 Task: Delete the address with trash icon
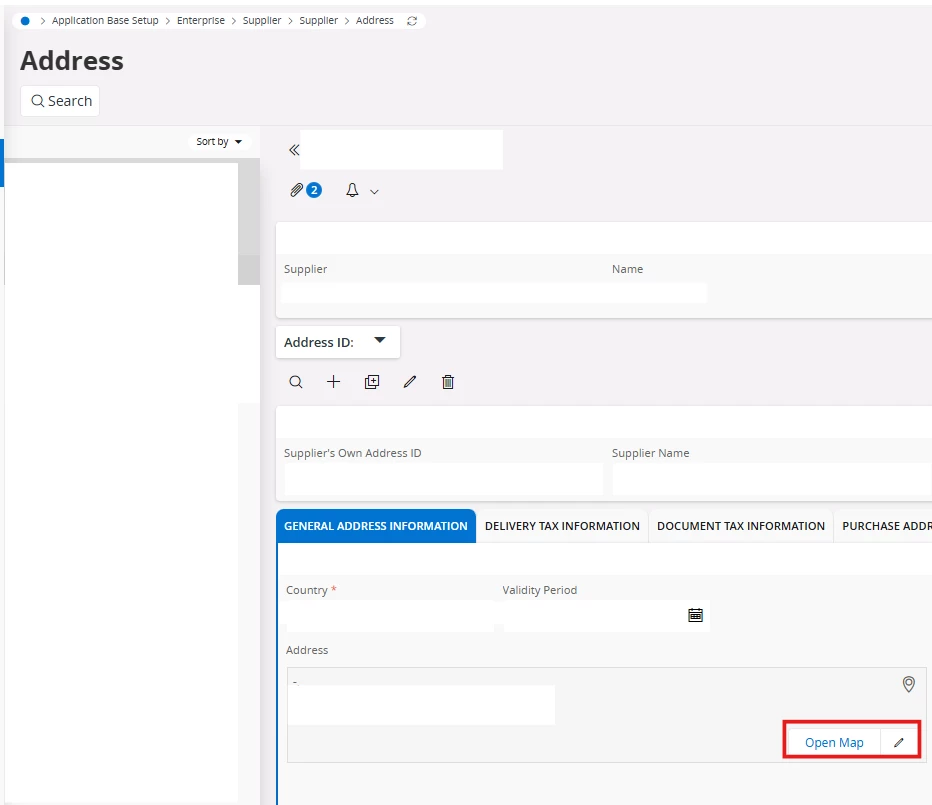(448, 382)
